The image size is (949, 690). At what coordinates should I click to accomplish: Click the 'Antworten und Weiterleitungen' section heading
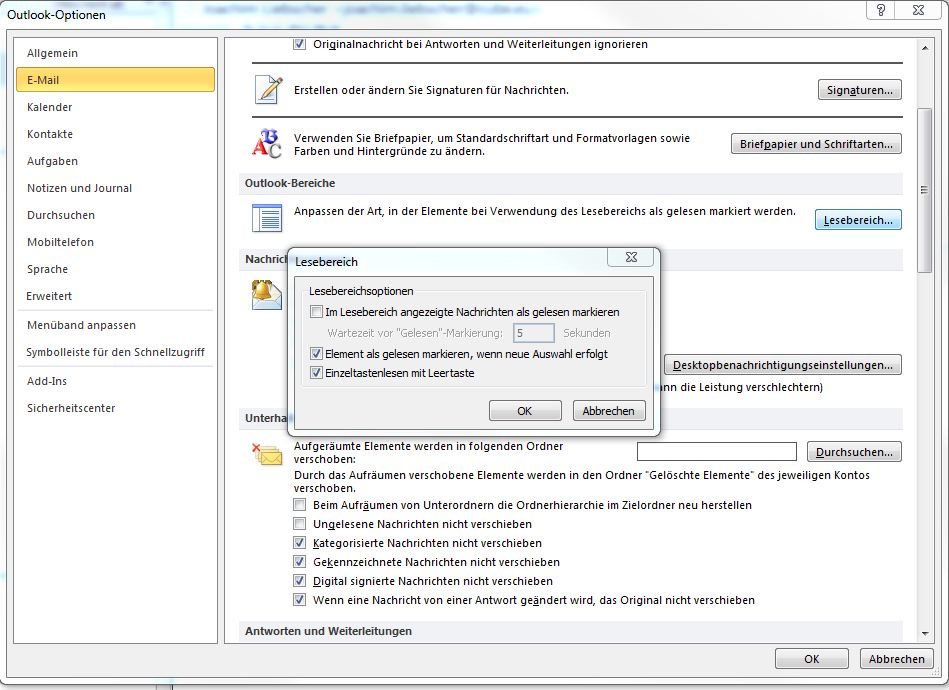coord(328,631)
